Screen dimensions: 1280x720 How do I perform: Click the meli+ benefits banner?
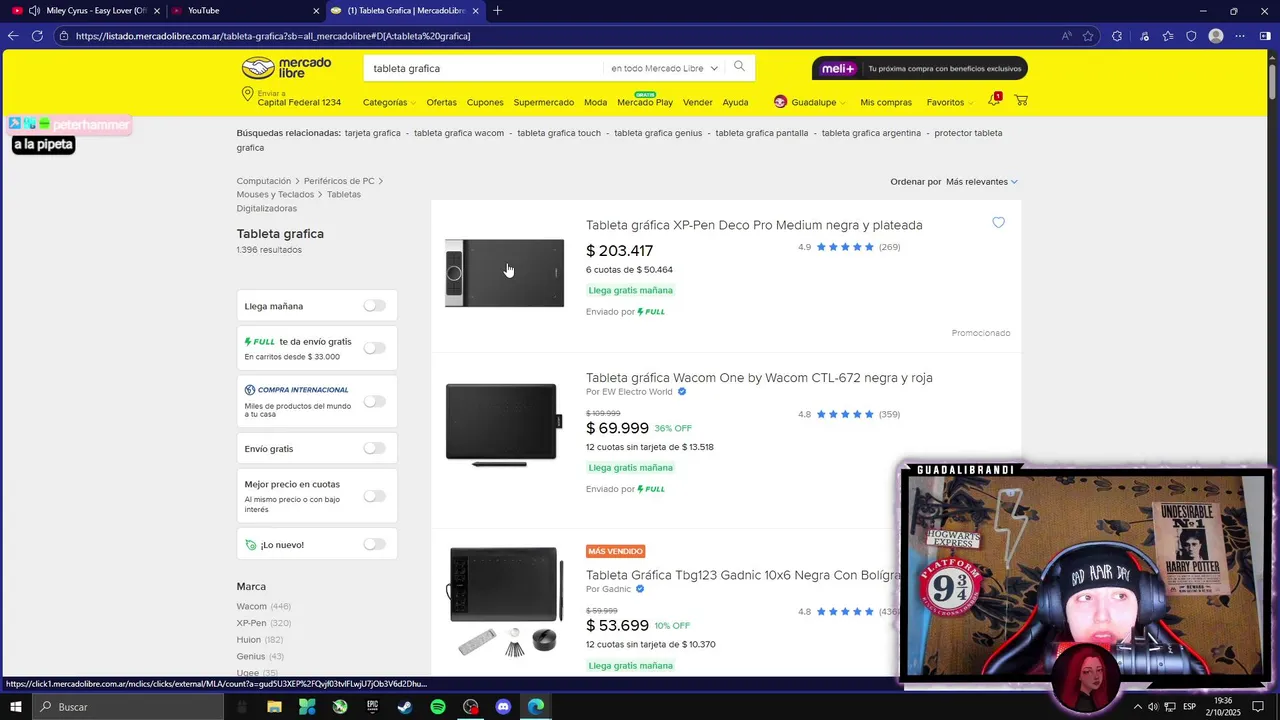(920, 68)
